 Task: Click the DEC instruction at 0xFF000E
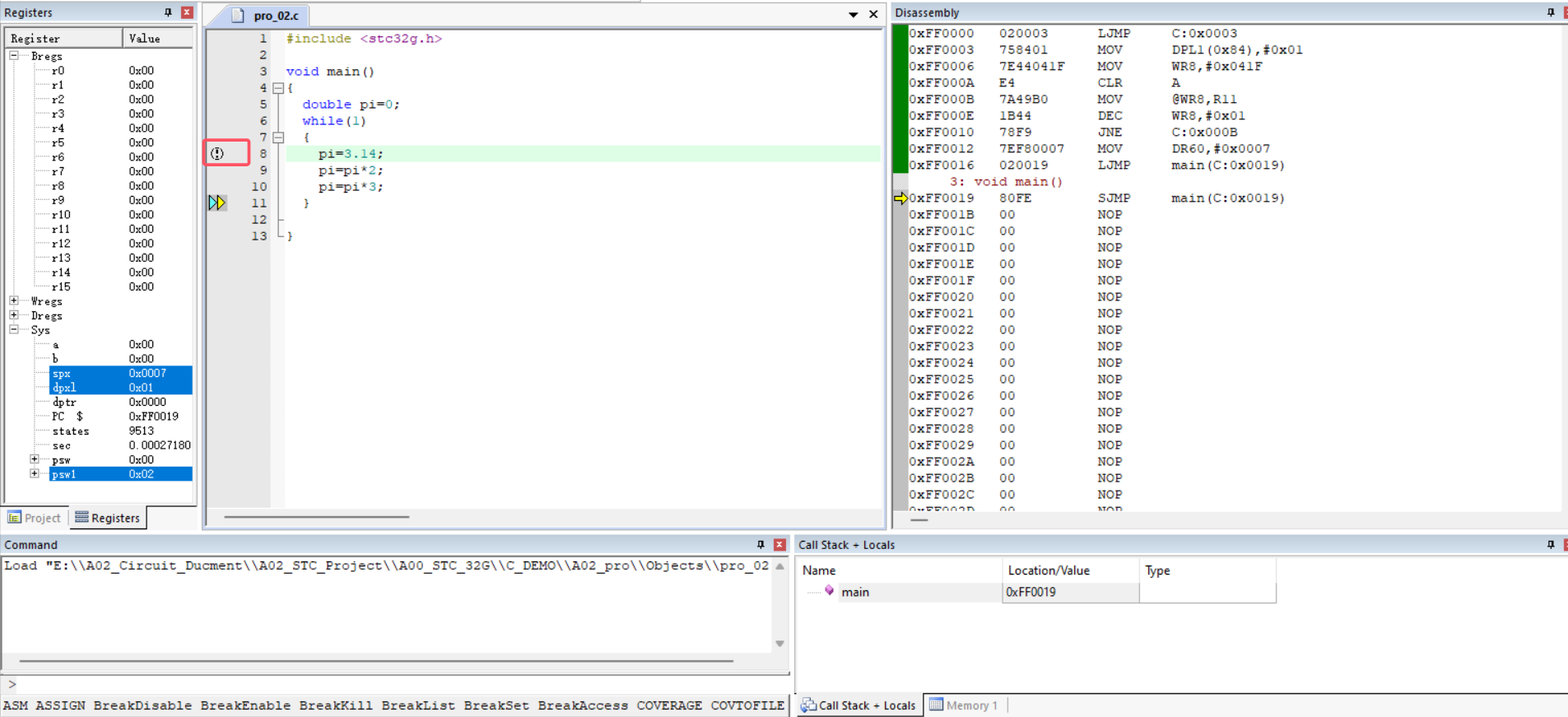(x=1109, y=116)
